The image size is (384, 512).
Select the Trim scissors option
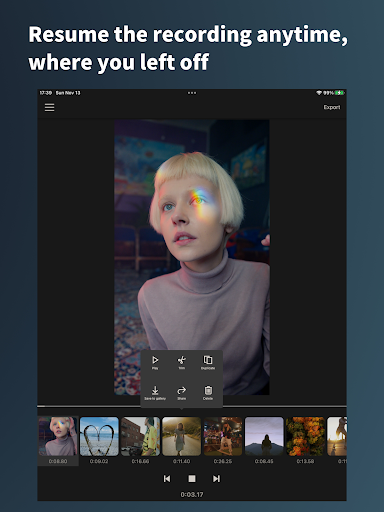(181, 362)
